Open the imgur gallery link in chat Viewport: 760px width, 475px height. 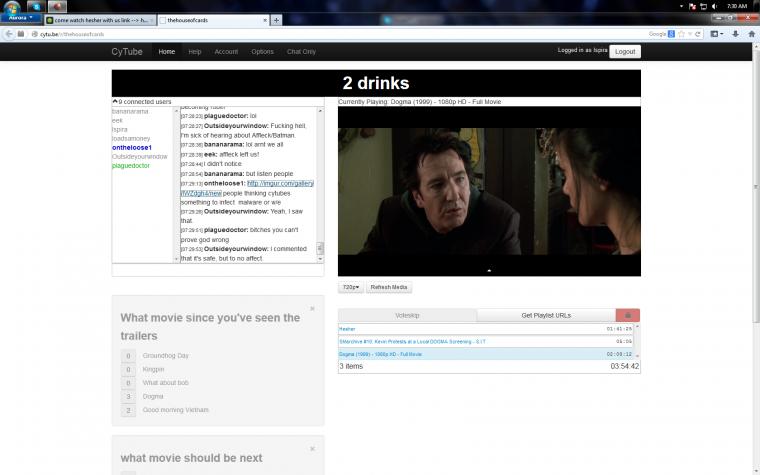[x=280, y=183]
